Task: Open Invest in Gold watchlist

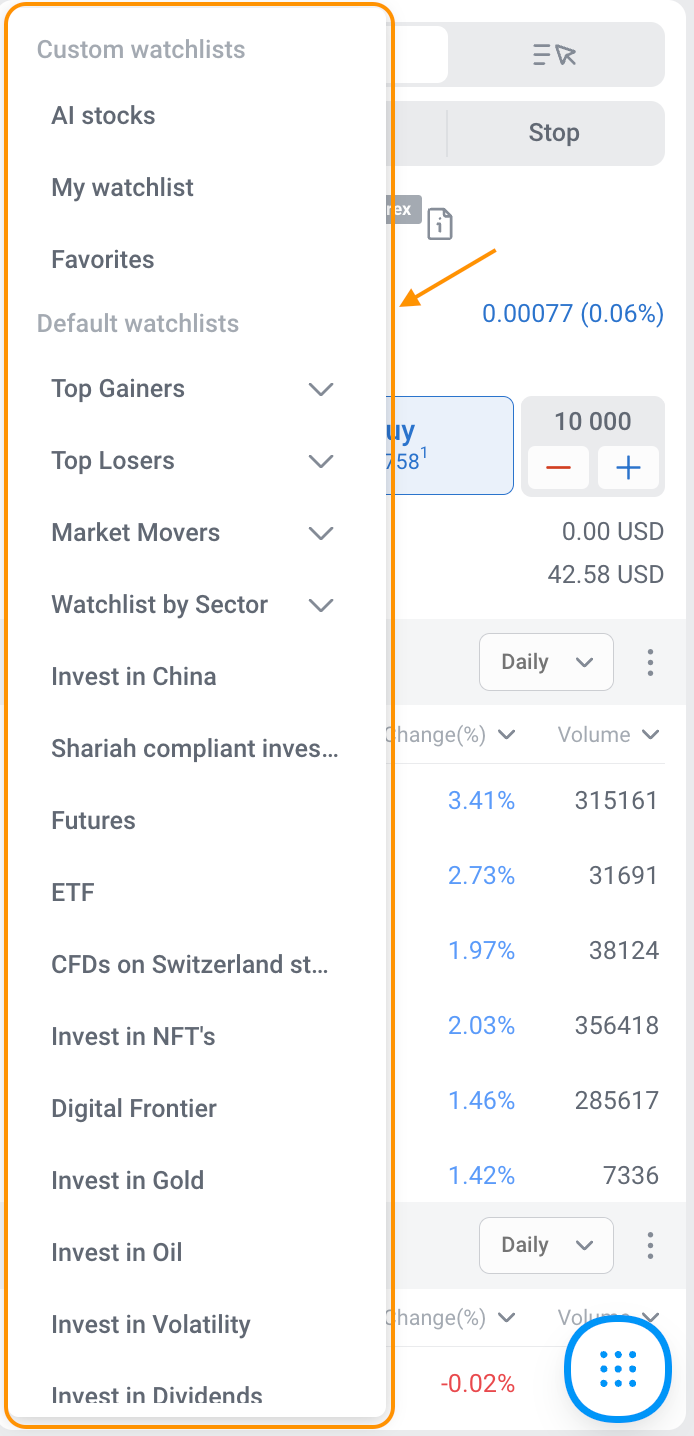Action: pos(128,1181)
